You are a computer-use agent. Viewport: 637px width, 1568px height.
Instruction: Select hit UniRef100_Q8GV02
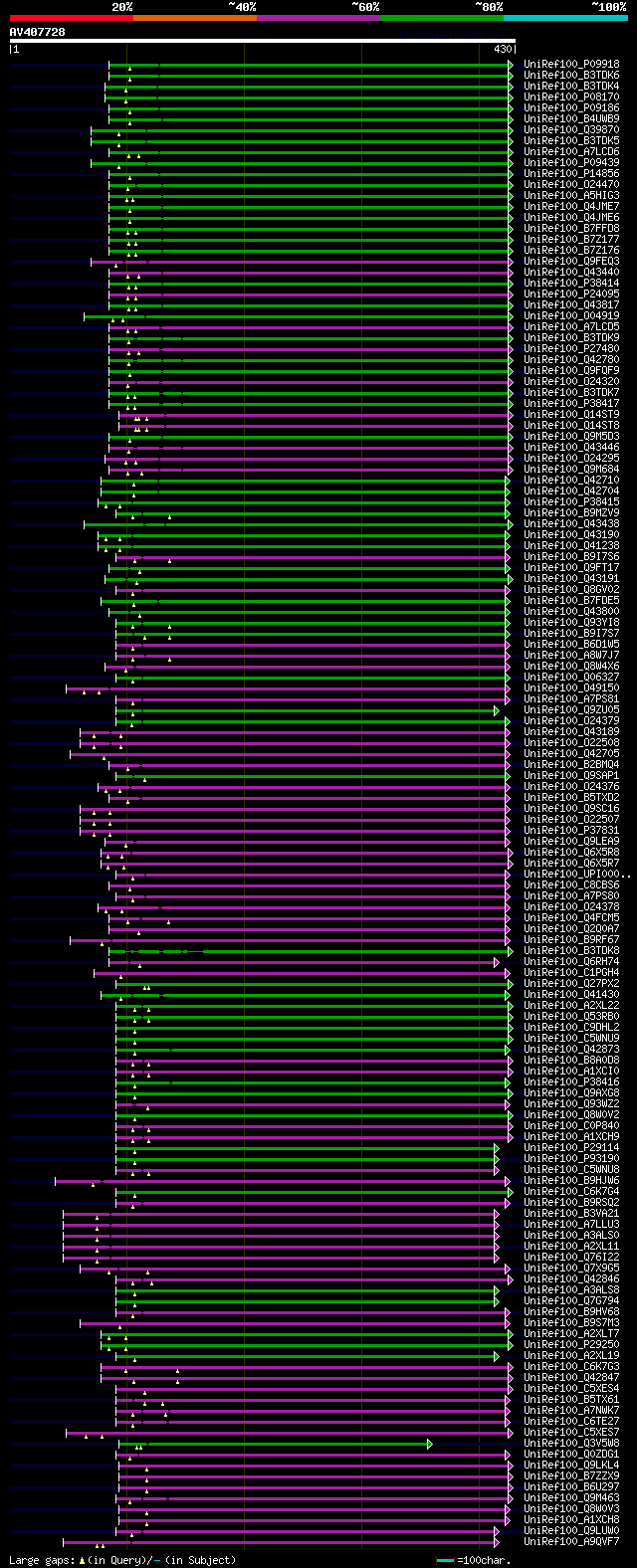coord(571,589)
